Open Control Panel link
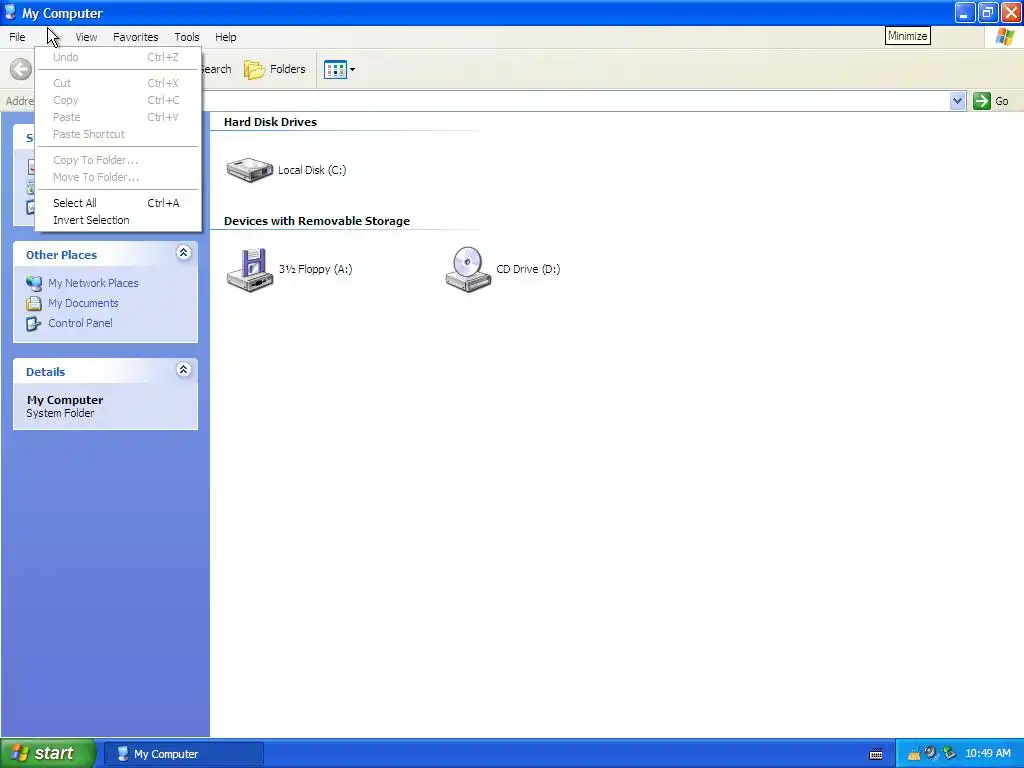The image size is (1024, 768). (80, 323)
